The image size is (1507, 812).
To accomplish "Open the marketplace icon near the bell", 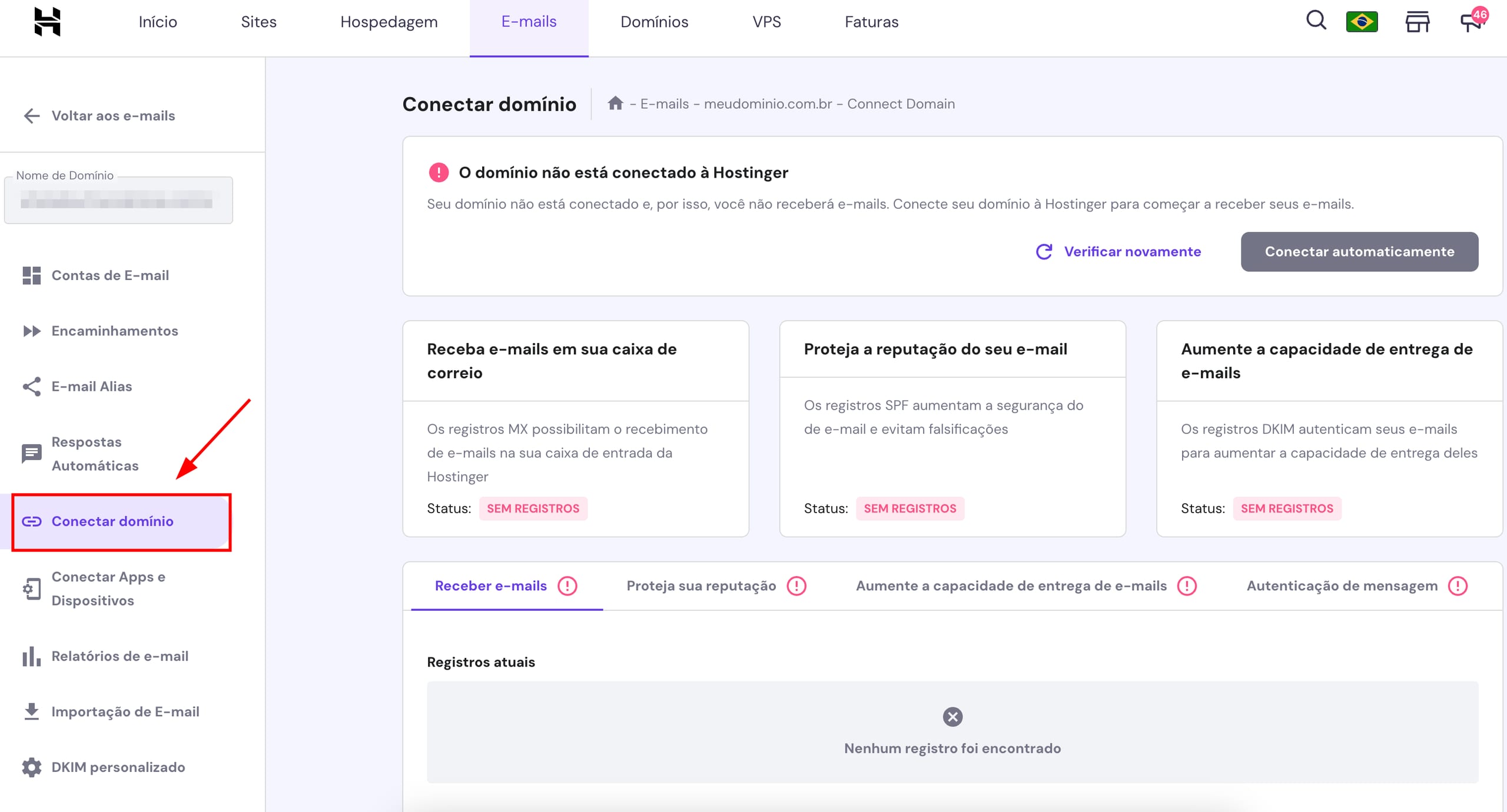I will pos(1417,21).
